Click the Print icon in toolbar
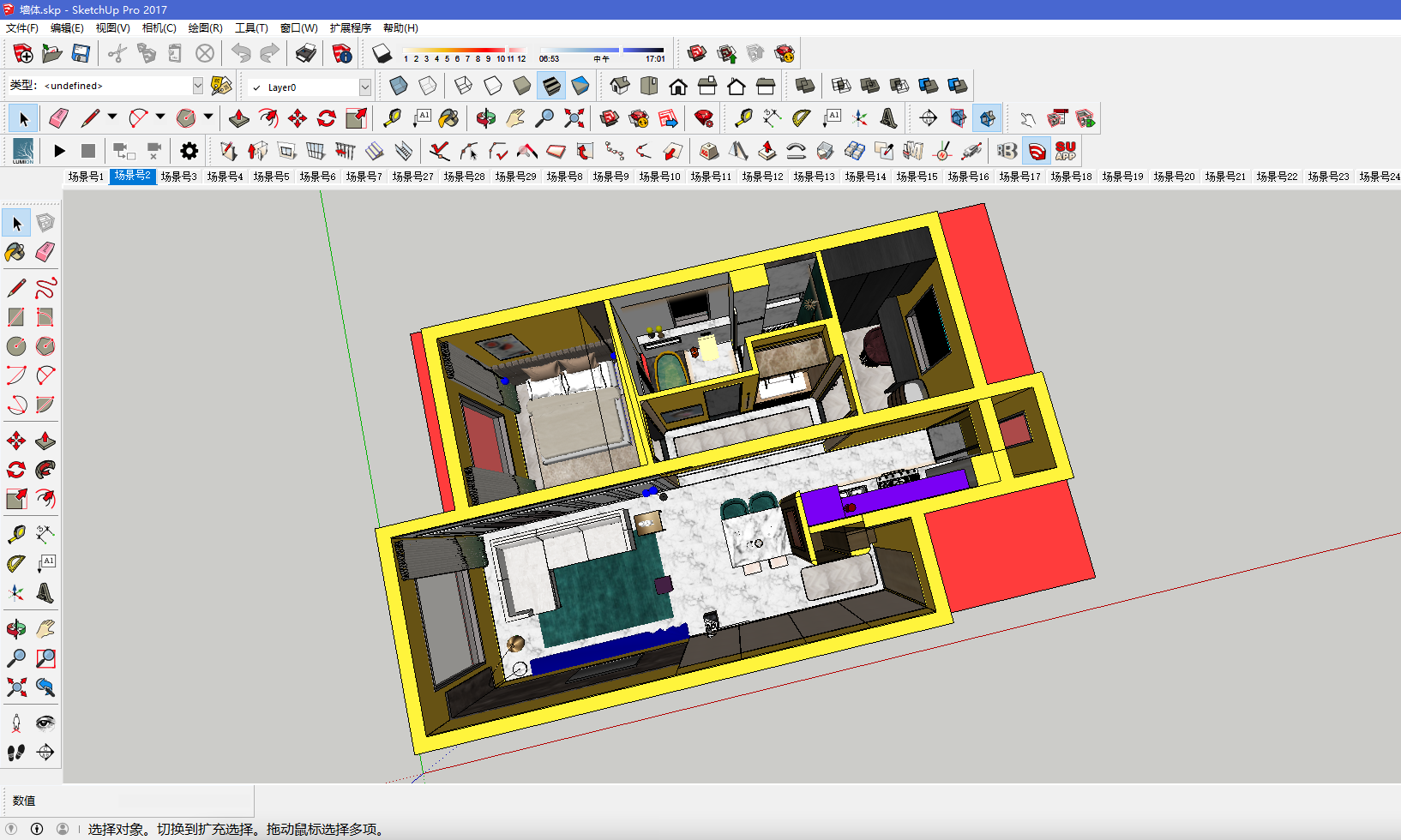Image resolution: width=1401 pixels, height=840 pixels. [x=305, y=54]
